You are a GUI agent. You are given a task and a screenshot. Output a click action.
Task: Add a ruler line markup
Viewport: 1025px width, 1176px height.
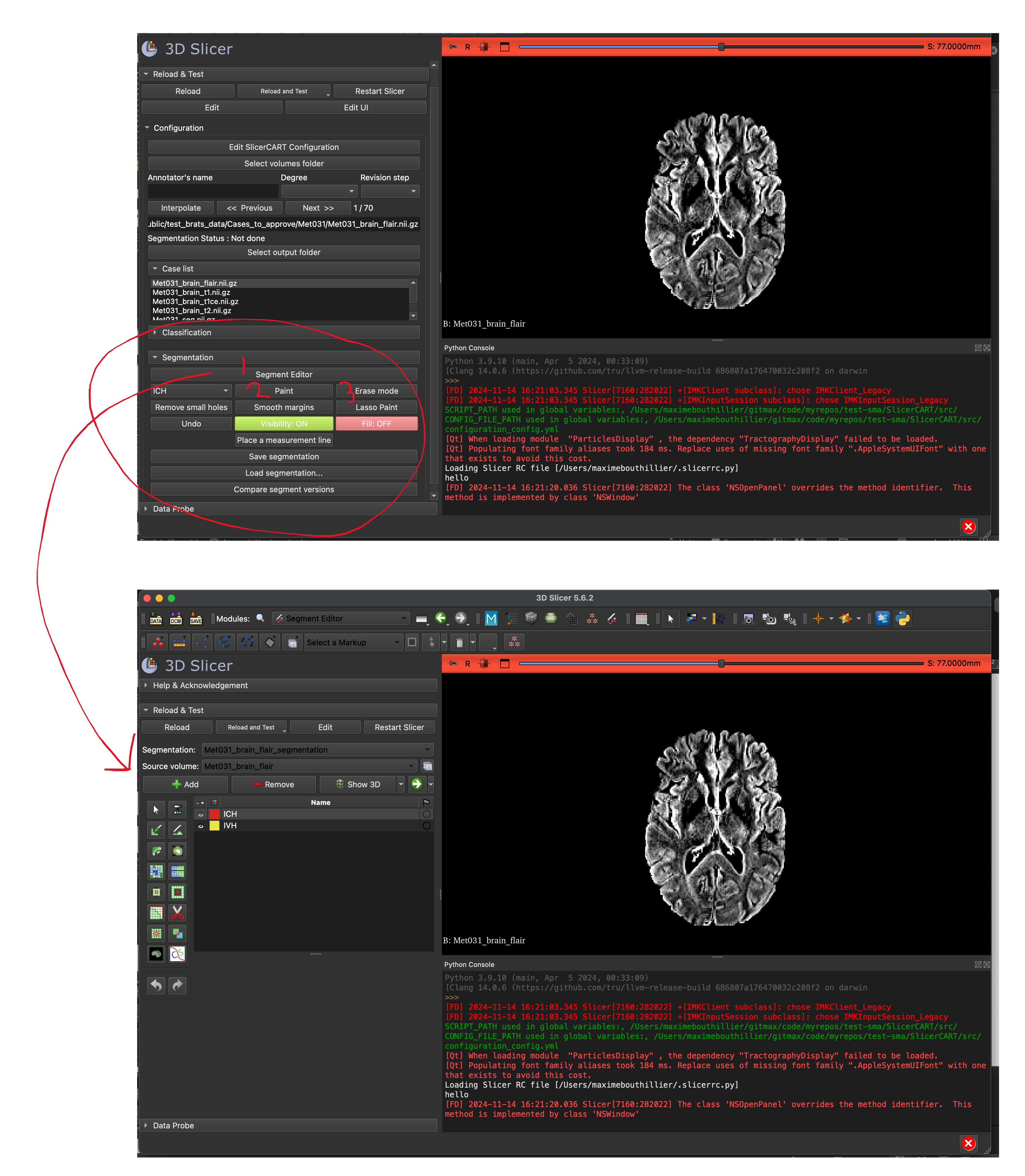click(x=180, y=642)
